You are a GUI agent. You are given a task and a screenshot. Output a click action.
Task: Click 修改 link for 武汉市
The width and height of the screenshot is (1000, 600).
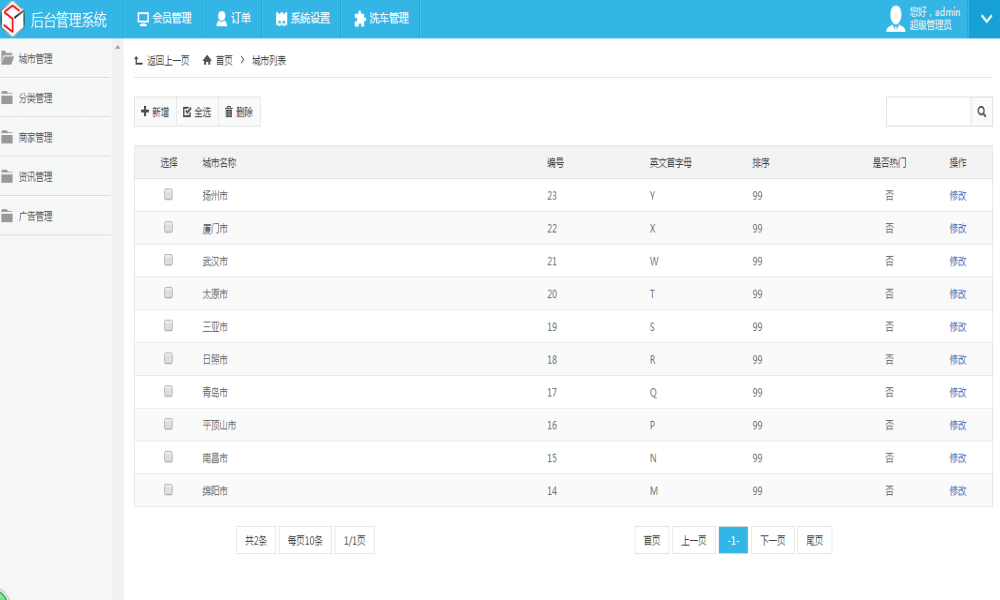pyautogui.click(x=958, y=261)
